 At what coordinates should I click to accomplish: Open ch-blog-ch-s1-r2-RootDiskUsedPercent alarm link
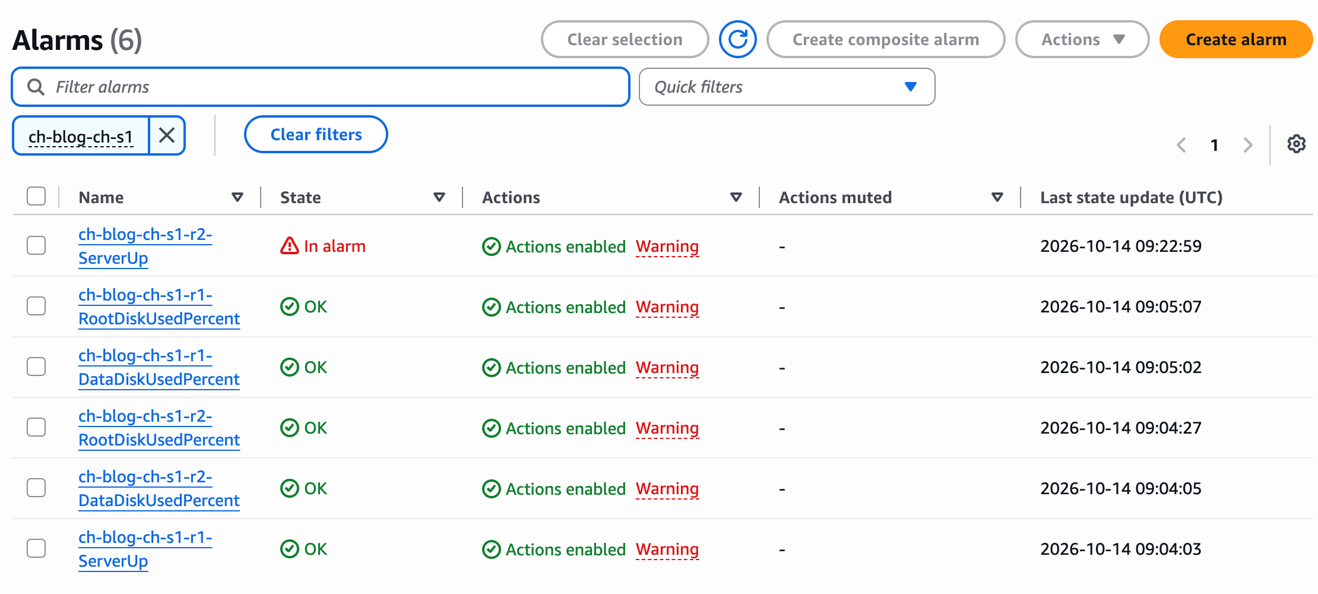coord(159,428)
